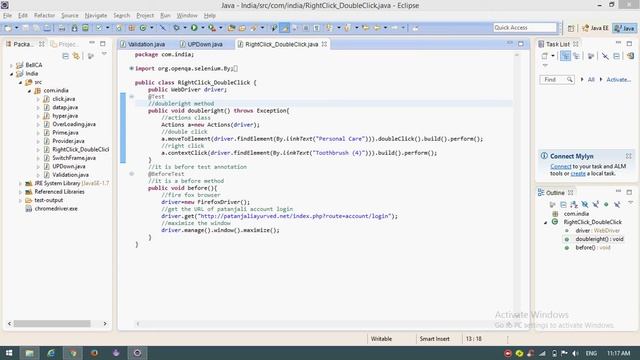Expand the folded import statements in the editor
This screenshot has width=640, height=360.
pos(131,69)
